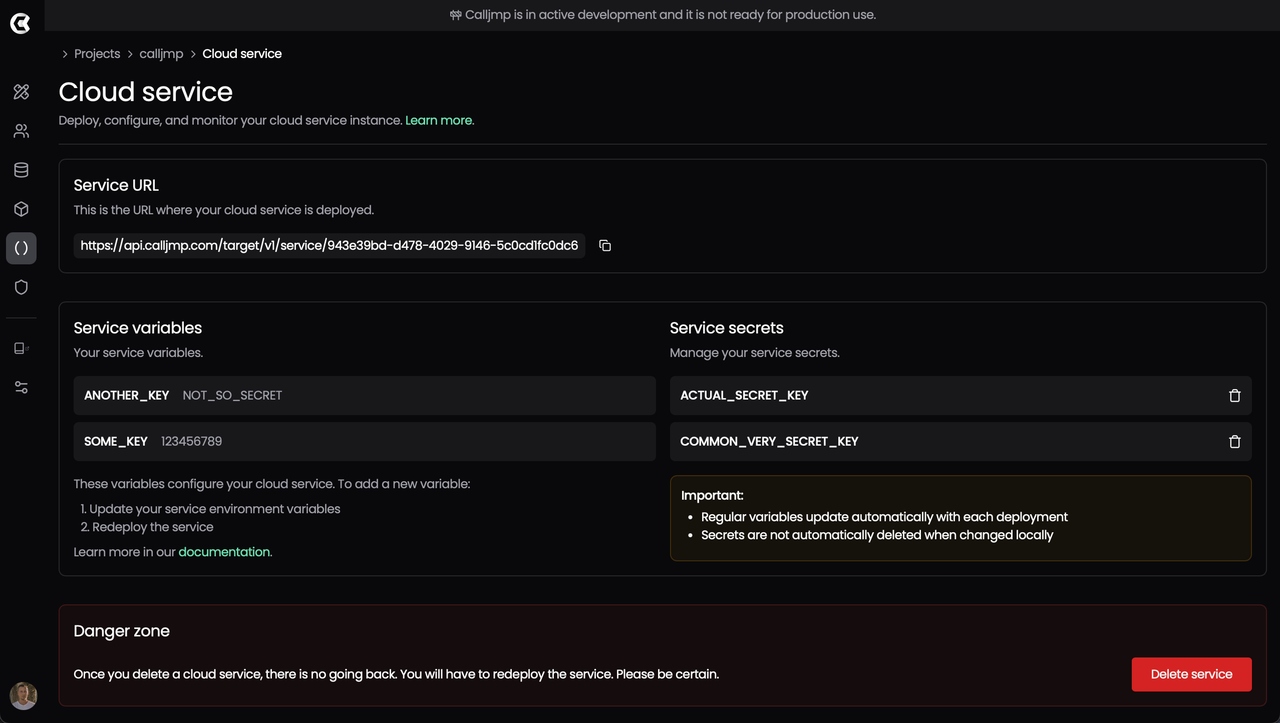Open the user avatar menu
The width and height of the screenshot is (1280, 723).
click(23, 695)
